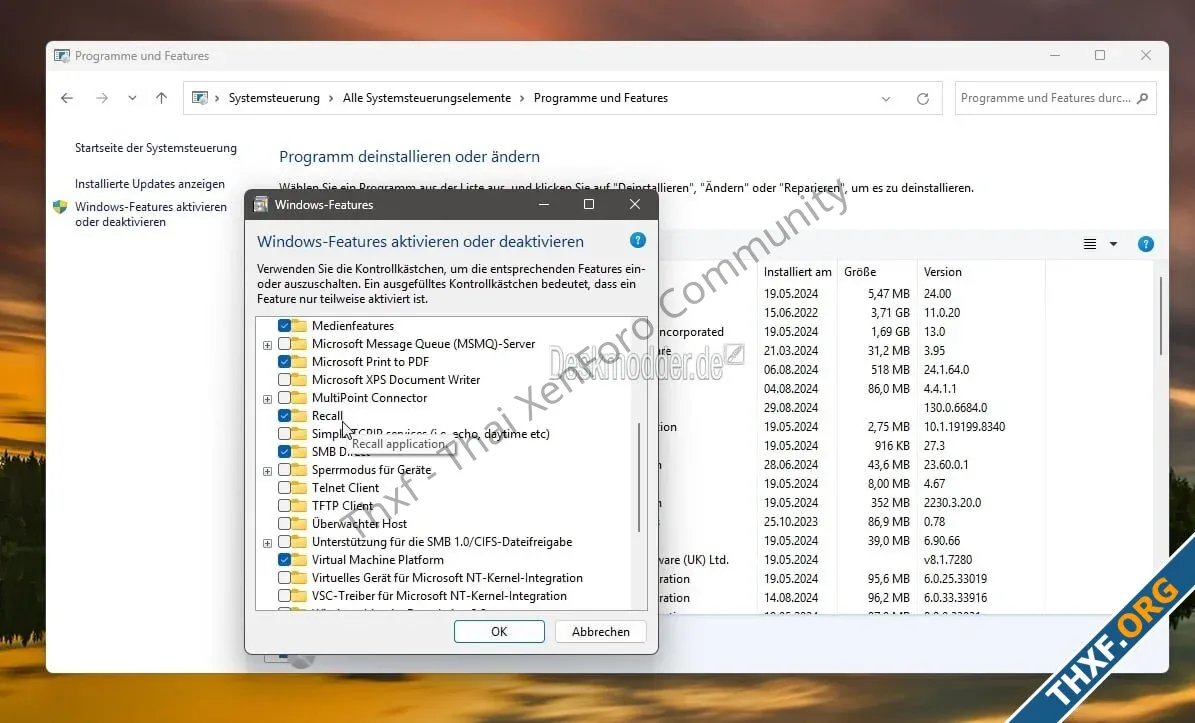Viewport: 1195px width, 723px height.
Task: Open the address bar history dropdown
Action: (x=886, y=99)
